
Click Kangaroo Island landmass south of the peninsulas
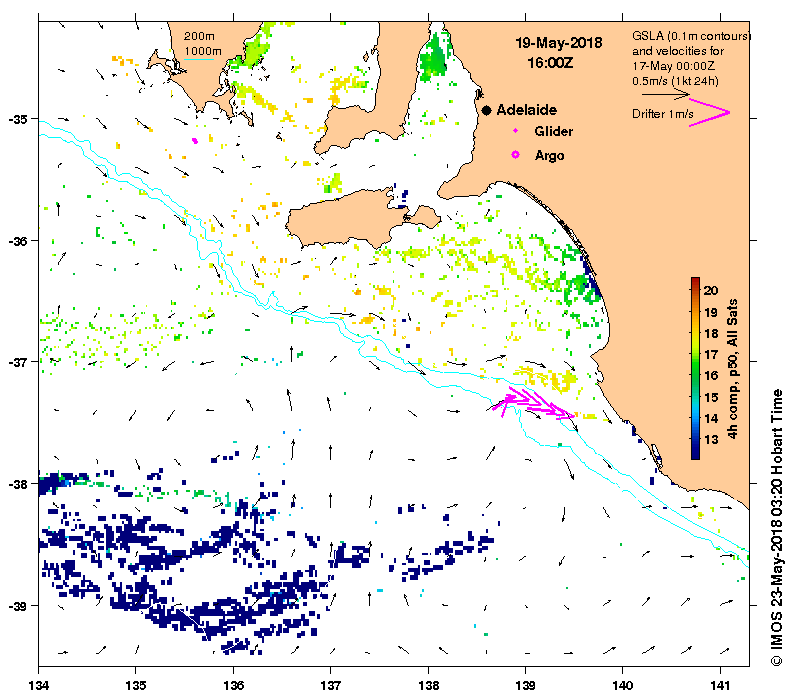[x=348, y=219]
